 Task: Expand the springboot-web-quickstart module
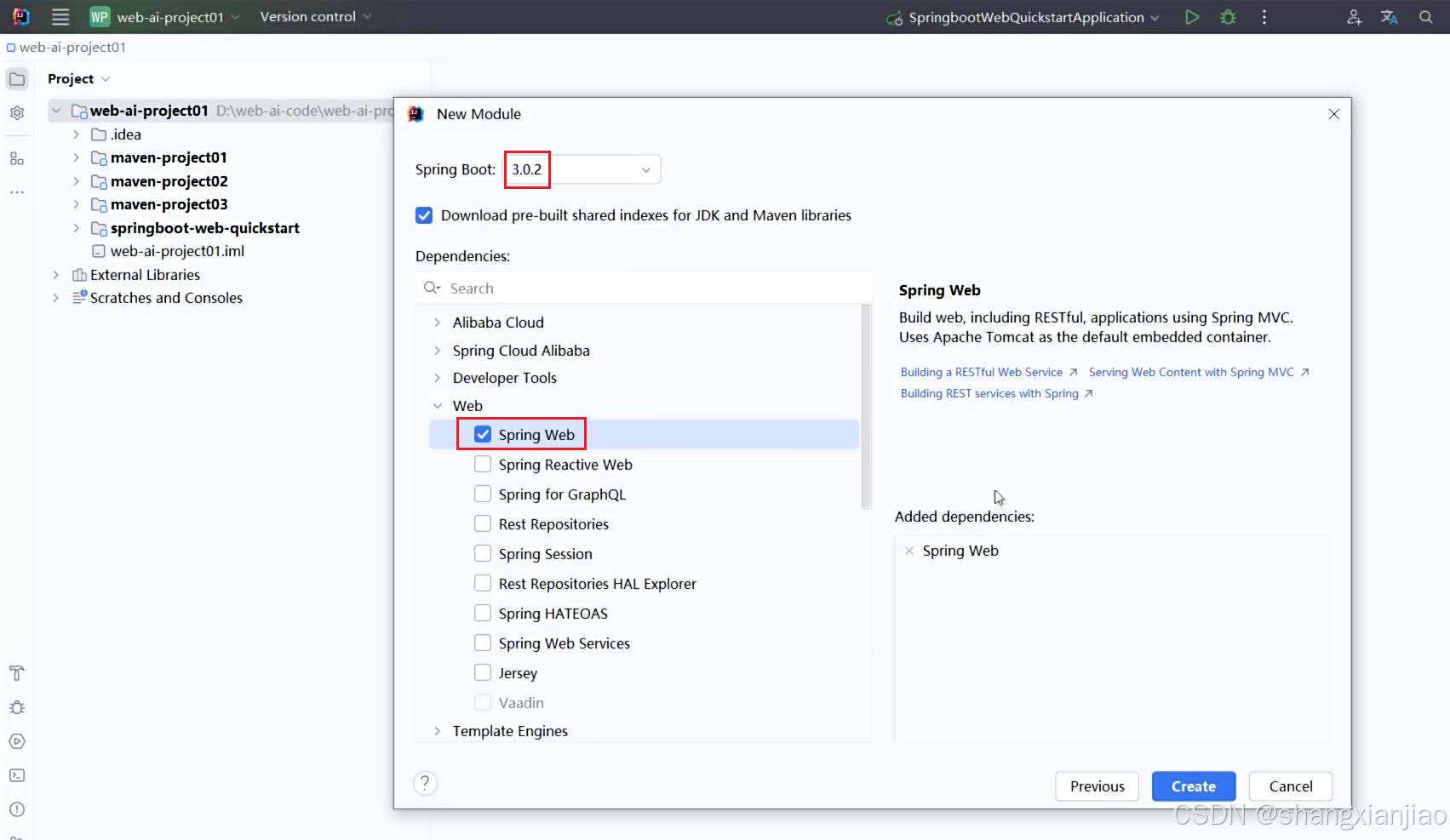(76, 228)
